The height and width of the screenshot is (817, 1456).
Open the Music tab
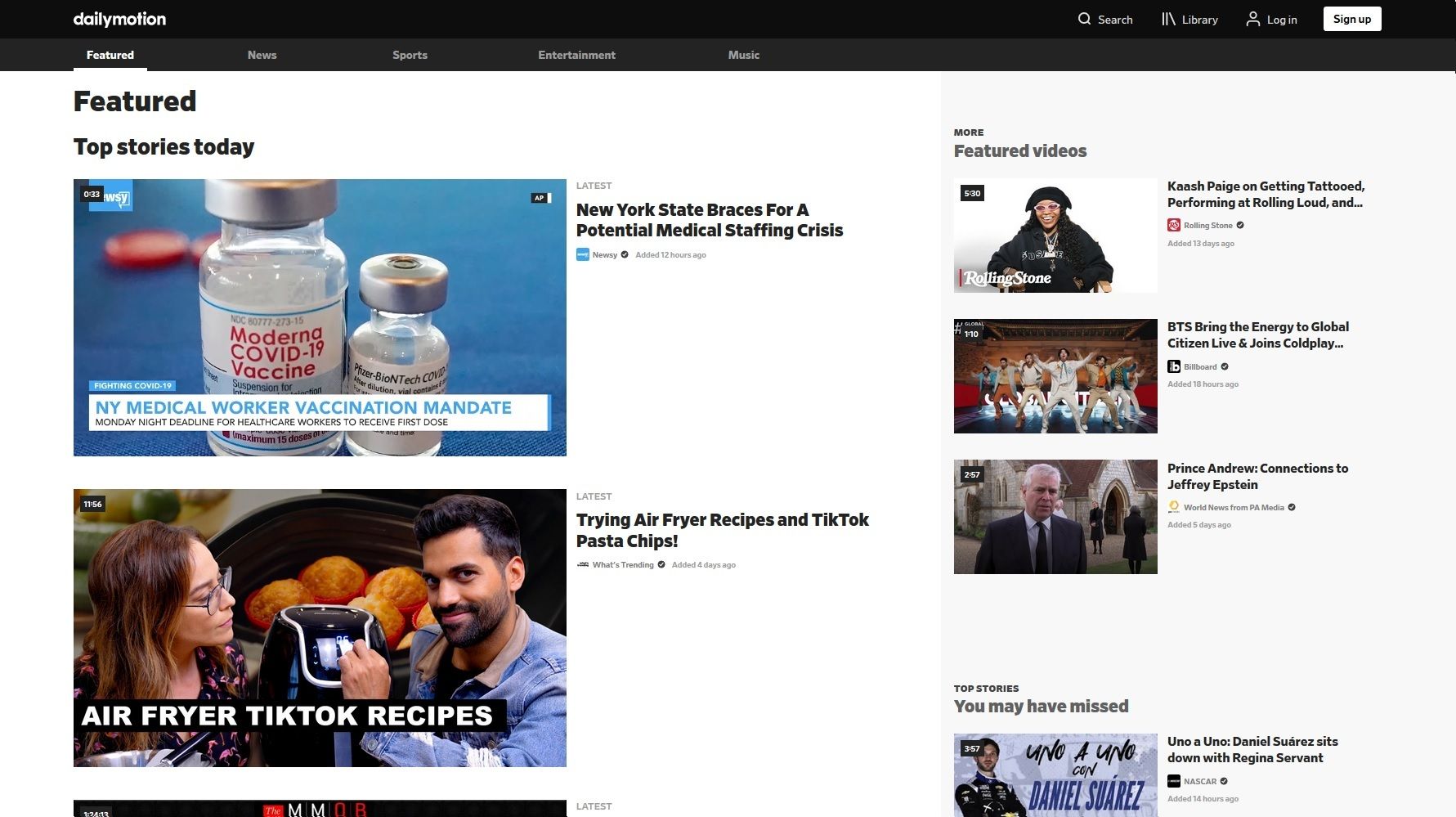(744, 55)
